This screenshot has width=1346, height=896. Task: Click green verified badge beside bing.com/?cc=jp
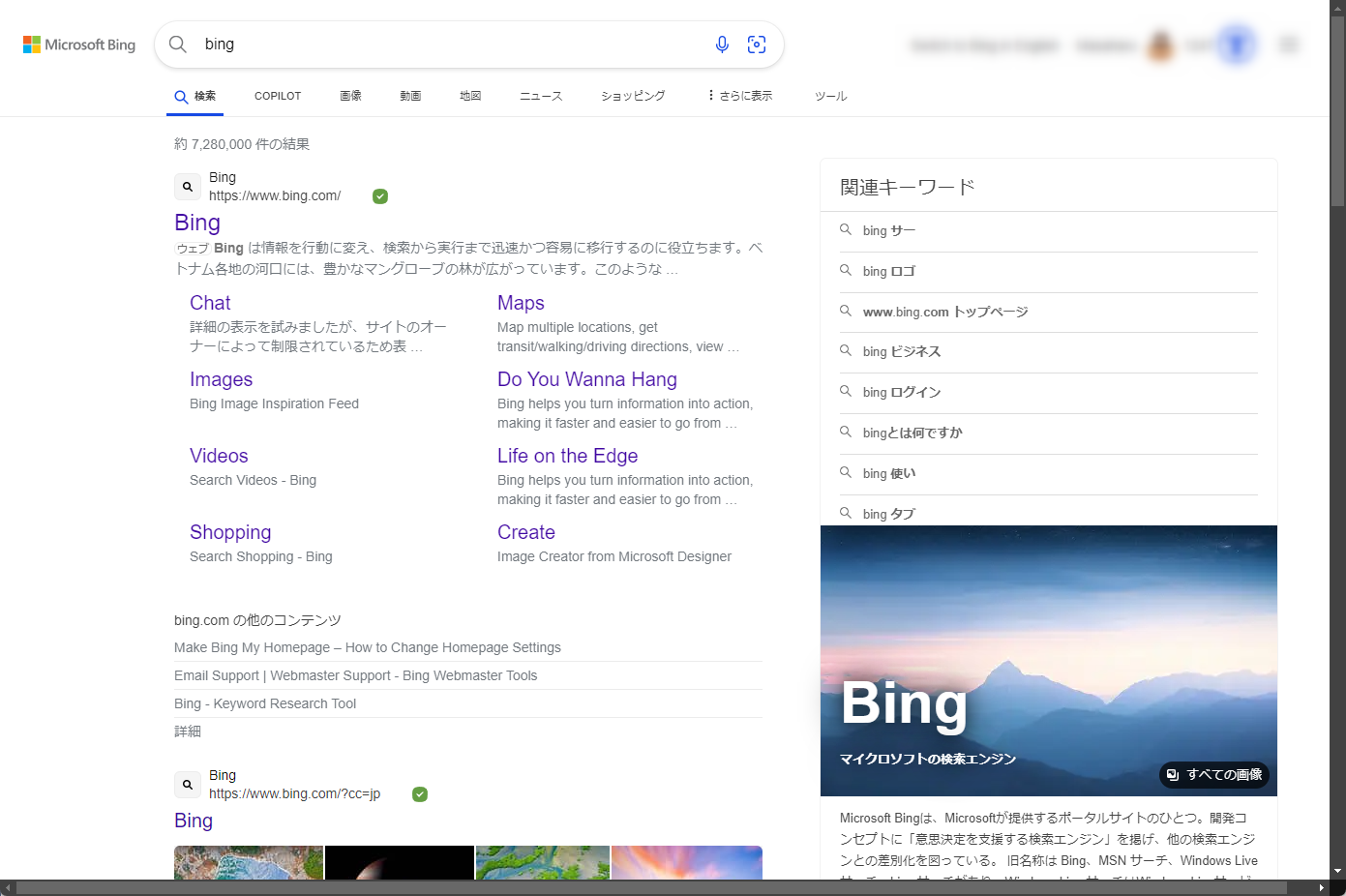(420, 794)
